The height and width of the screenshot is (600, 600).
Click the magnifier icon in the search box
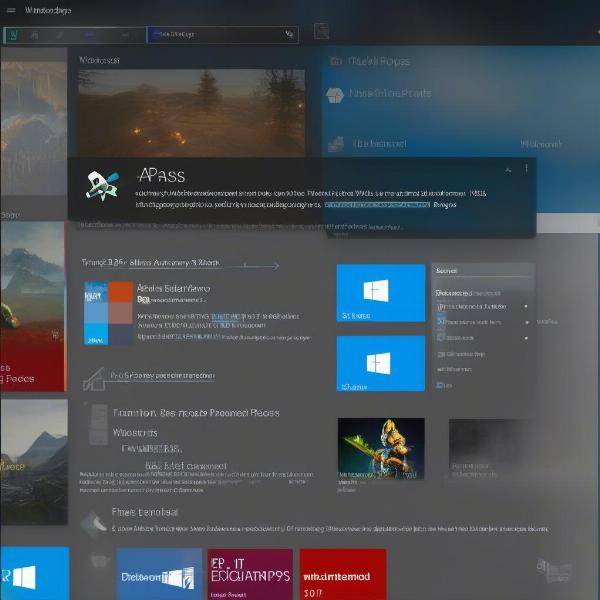(289, 34)
